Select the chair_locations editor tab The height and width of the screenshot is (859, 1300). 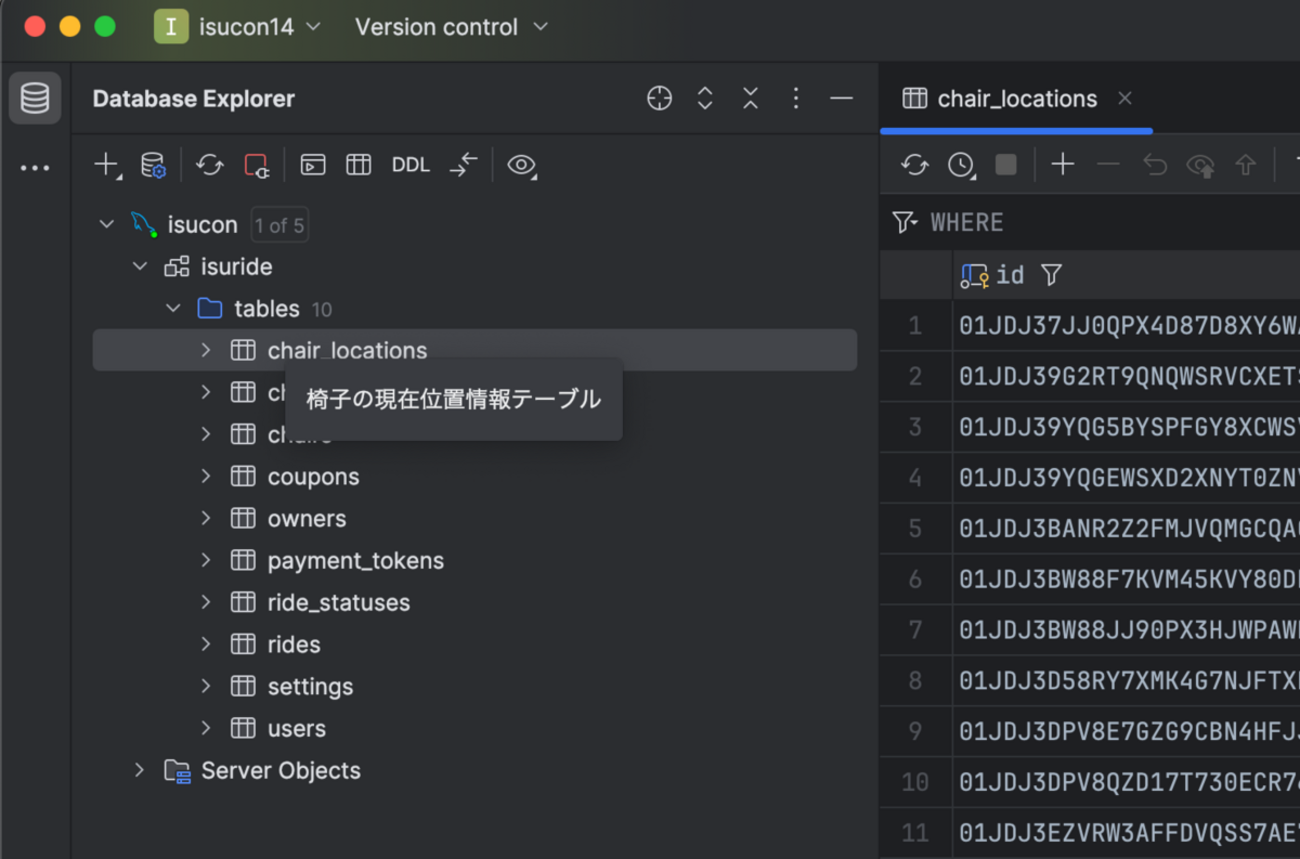[x=1016, y=98]
